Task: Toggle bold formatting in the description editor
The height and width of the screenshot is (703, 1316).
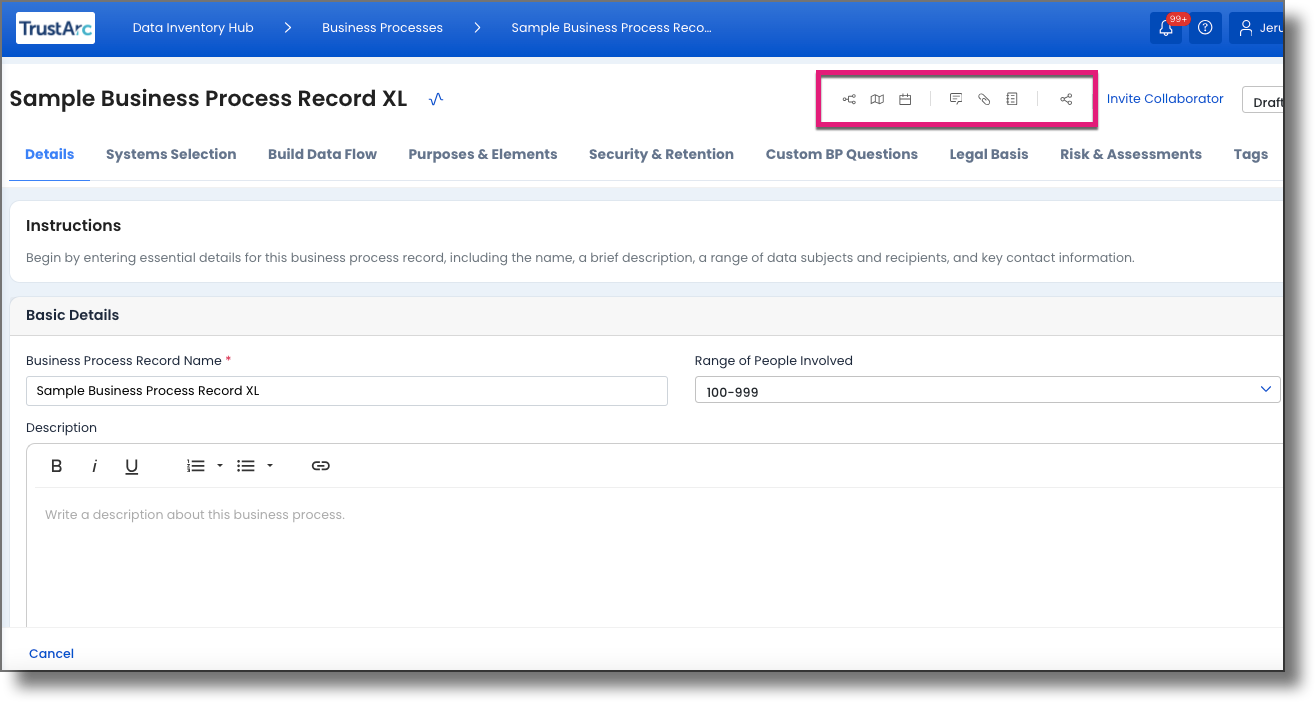Action: pos(56,465)
